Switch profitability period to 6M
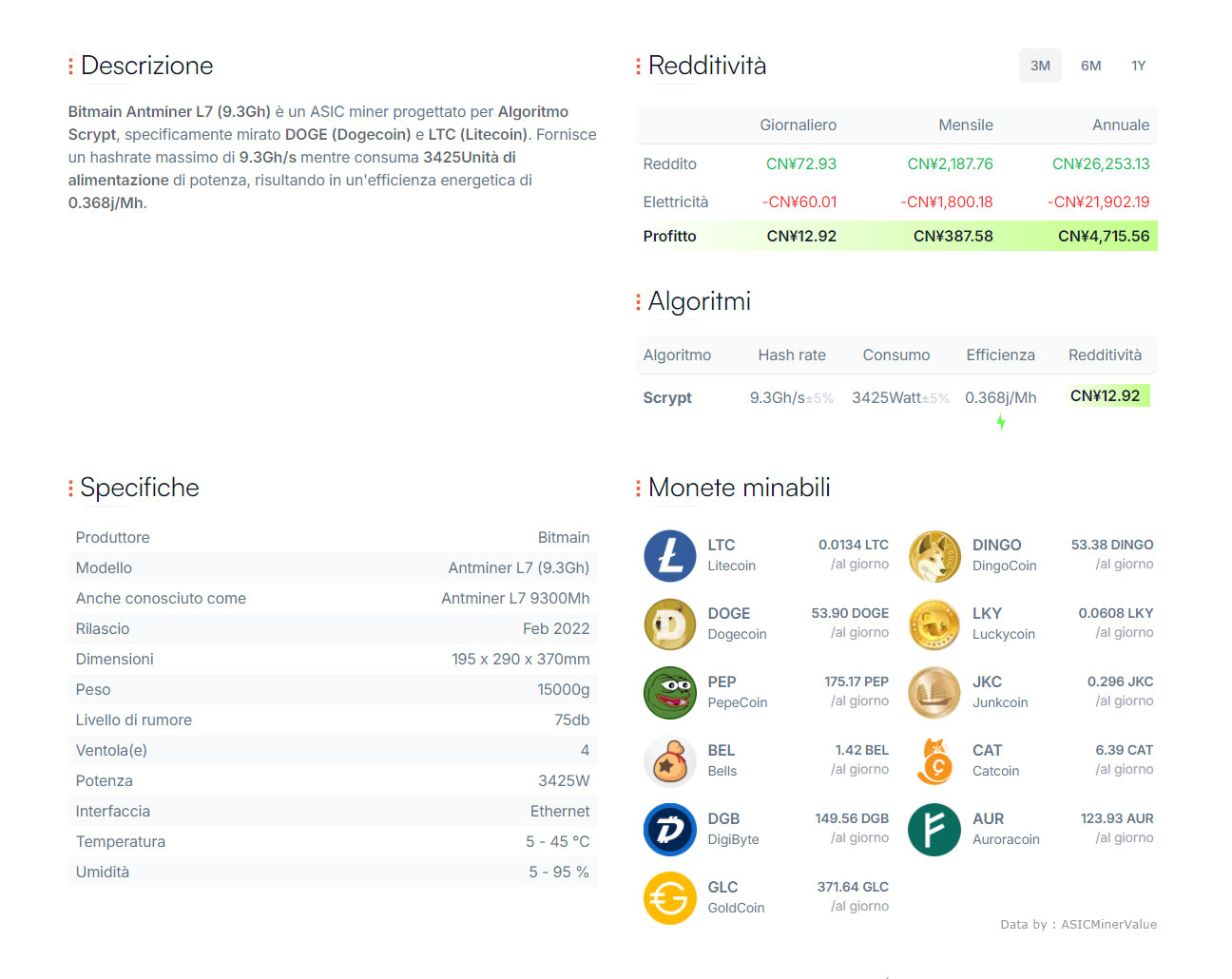 click(1090, 66)
